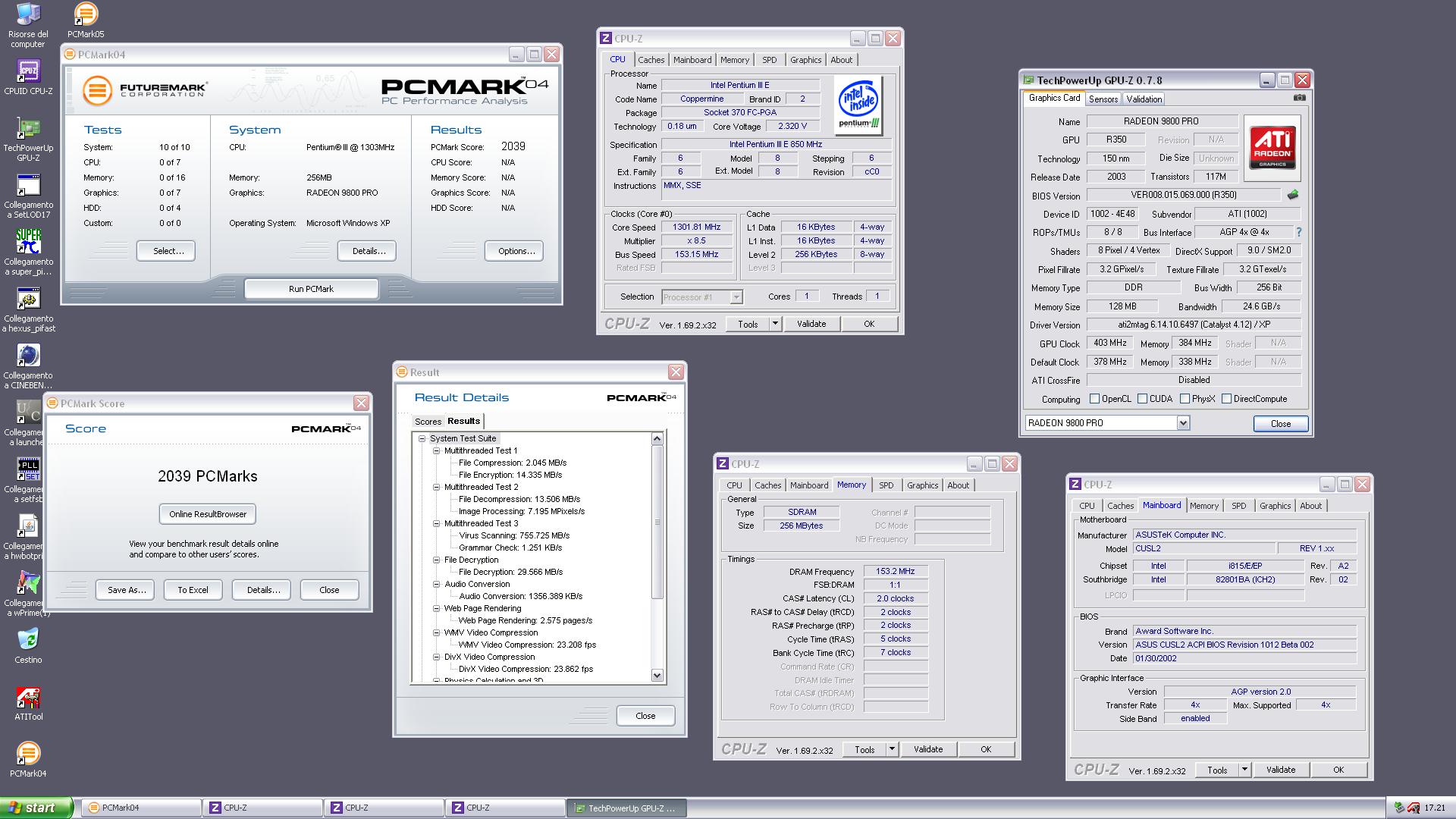
Task: Switch to Scores tab in Result Details
Action: point(428,422)
